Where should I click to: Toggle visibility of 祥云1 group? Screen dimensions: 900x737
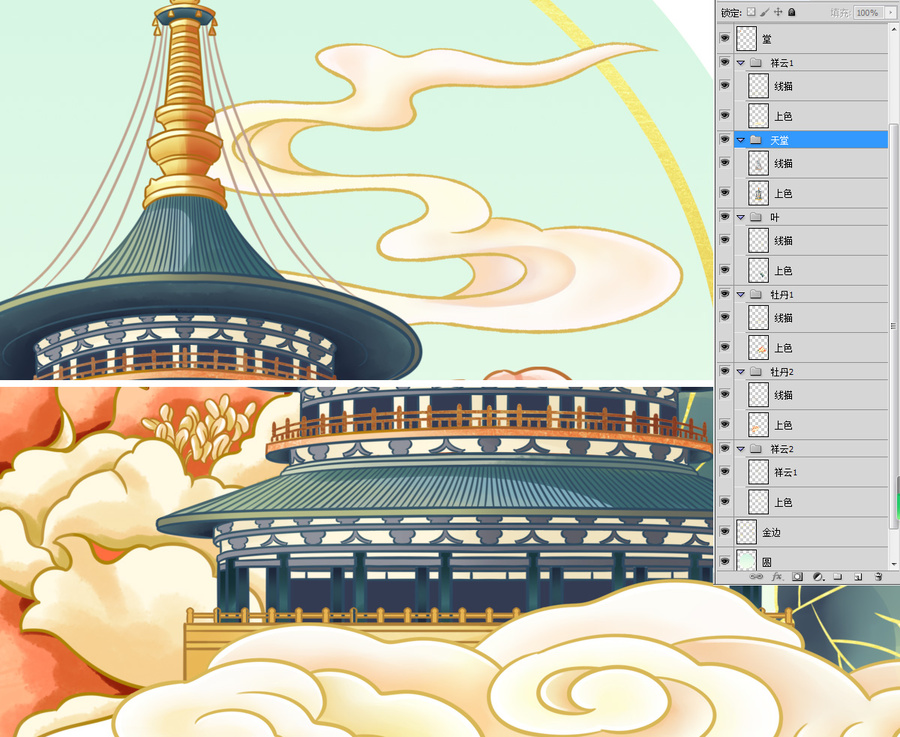(x=725, y=62)
